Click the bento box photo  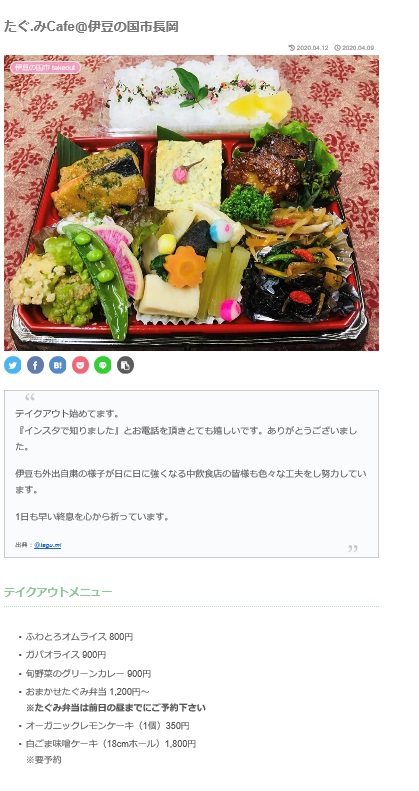191,203
